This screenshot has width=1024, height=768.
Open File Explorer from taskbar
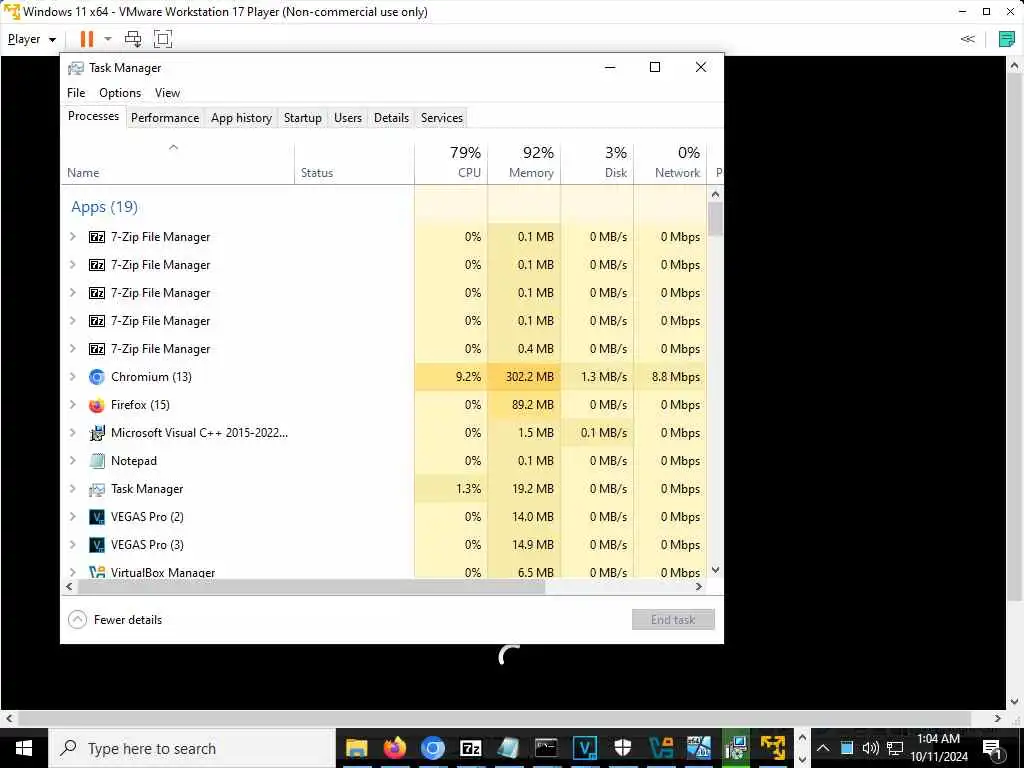[357, 748]
